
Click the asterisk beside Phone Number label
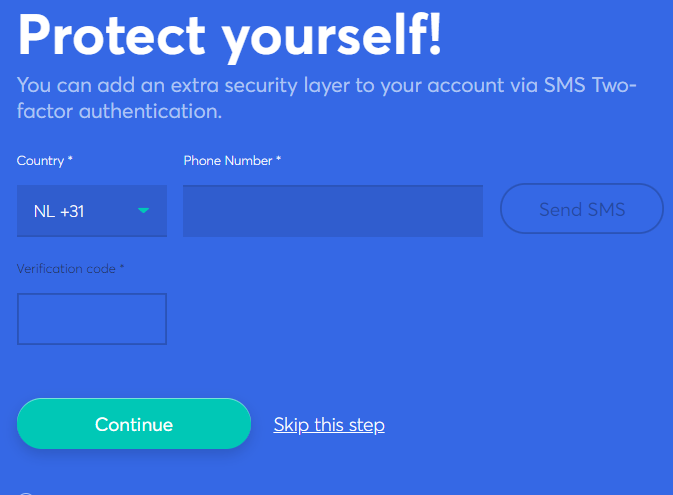tap(279, 160)
